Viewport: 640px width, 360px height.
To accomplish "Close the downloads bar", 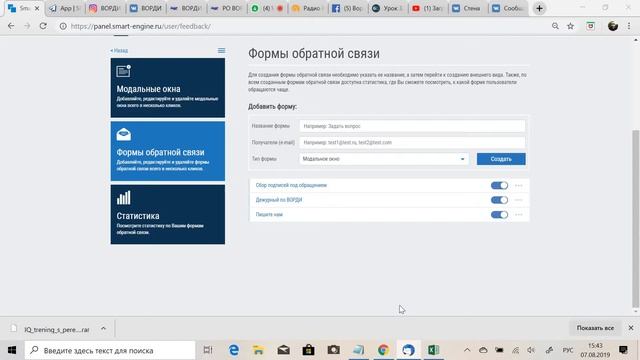I will 631,328.
